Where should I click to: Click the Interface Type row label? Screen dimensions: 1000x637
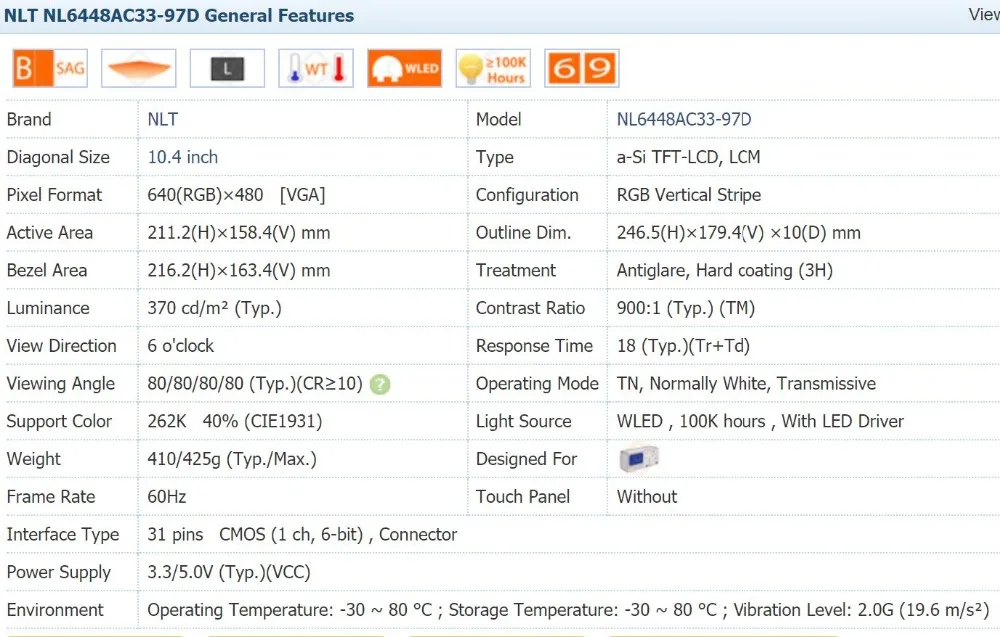coord(63,535)
